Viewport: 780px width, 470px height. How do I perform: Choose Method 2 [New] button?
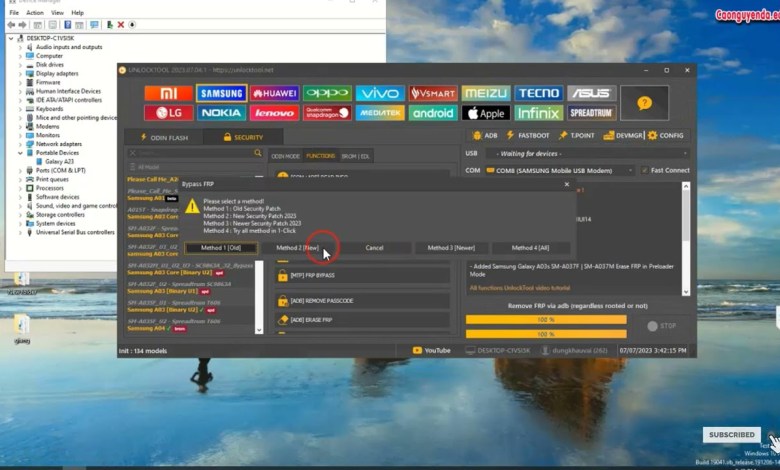click(x=297, y=248)
